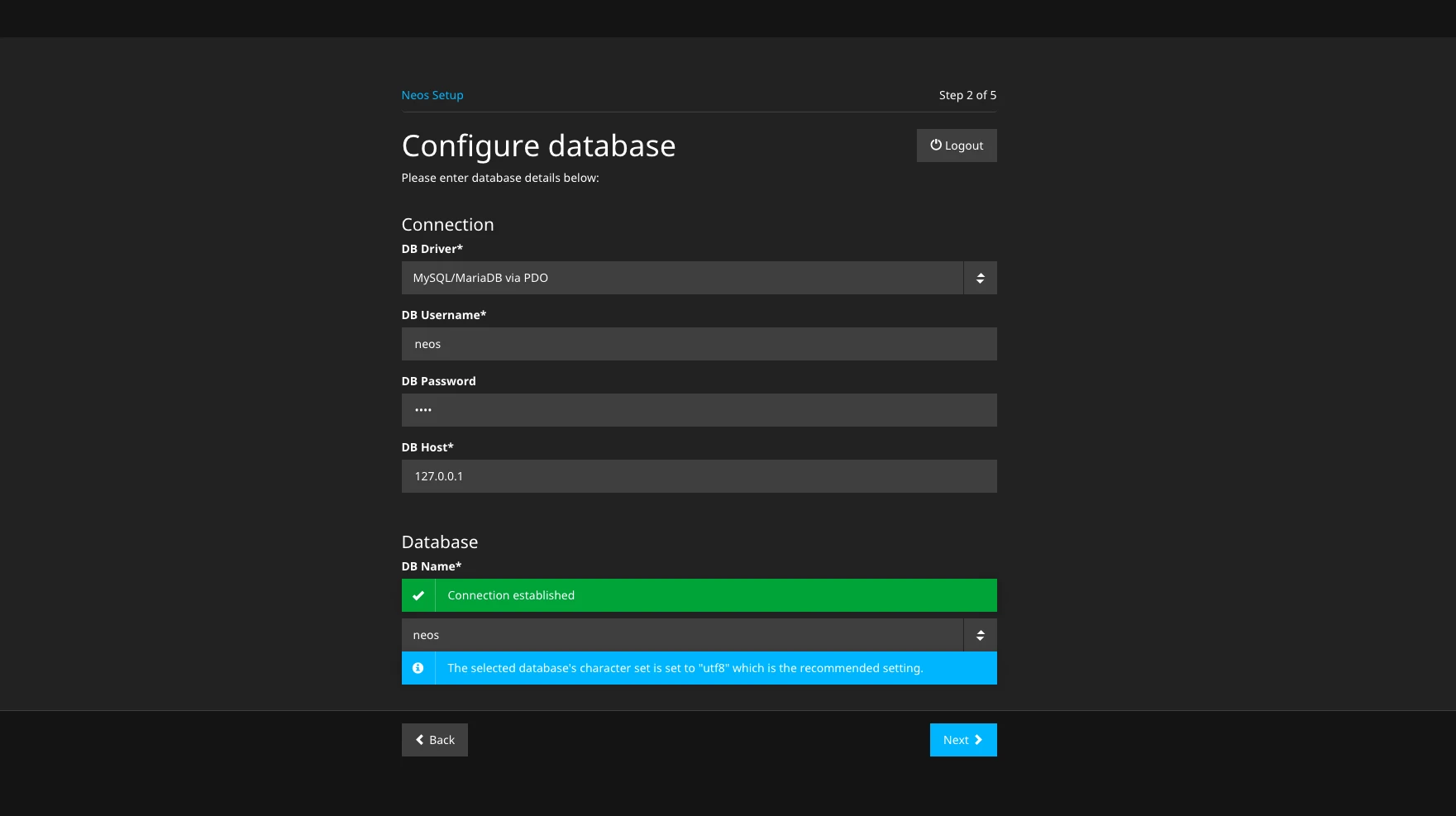Click the utf8 character set notice text
The height and width of the screenshot is (816, 1456).
tap(685, 668)
